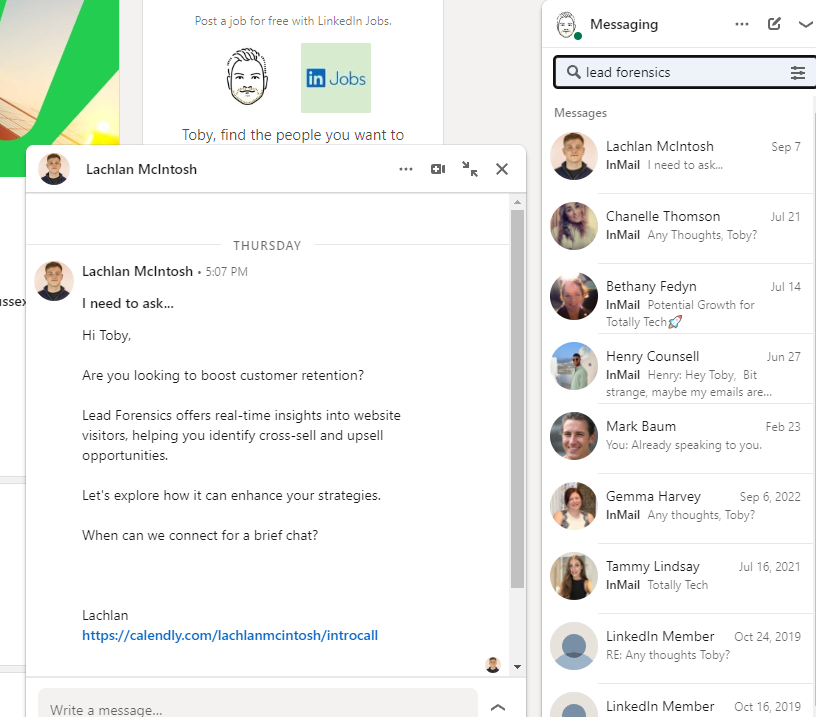This screenshot has height=717, width=816.
Task: Open Chanelle Thomson conversation
Action: click(x=680, y=226)
